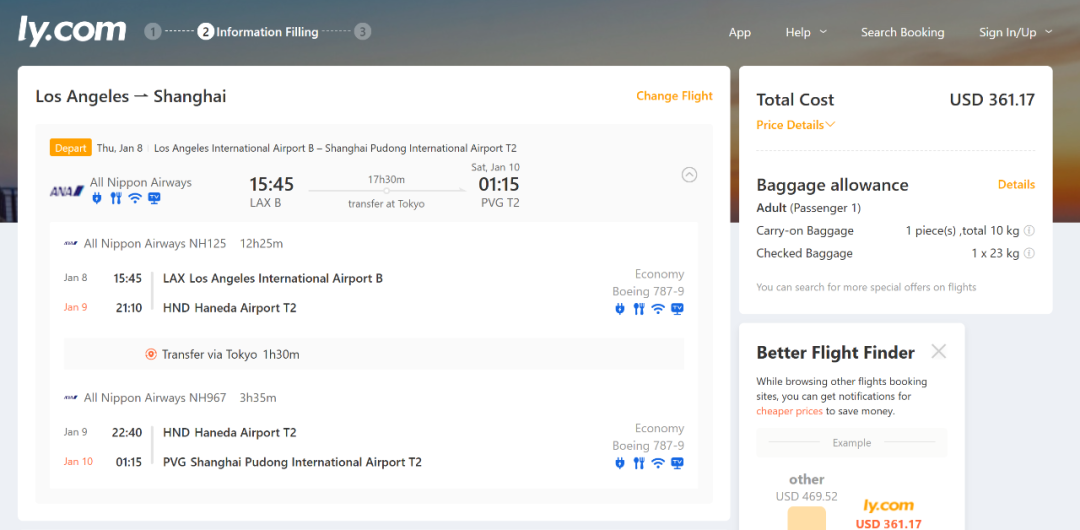Image resolution: width=1080 pixels, height=530 pixels.
Task: Go to Search Booking
Action: [902, 32]
